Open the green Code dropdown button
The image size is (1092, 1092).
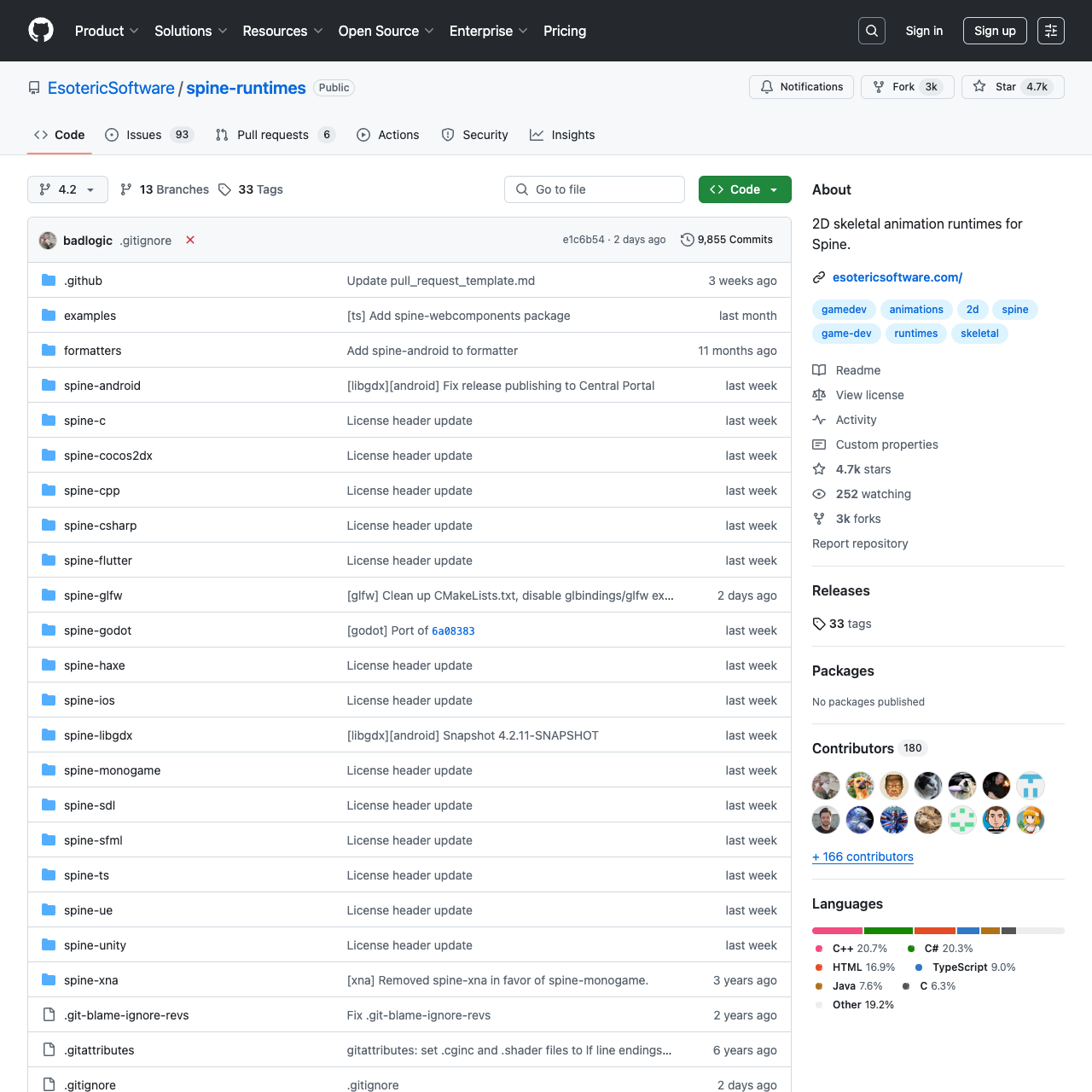point(745,189)
